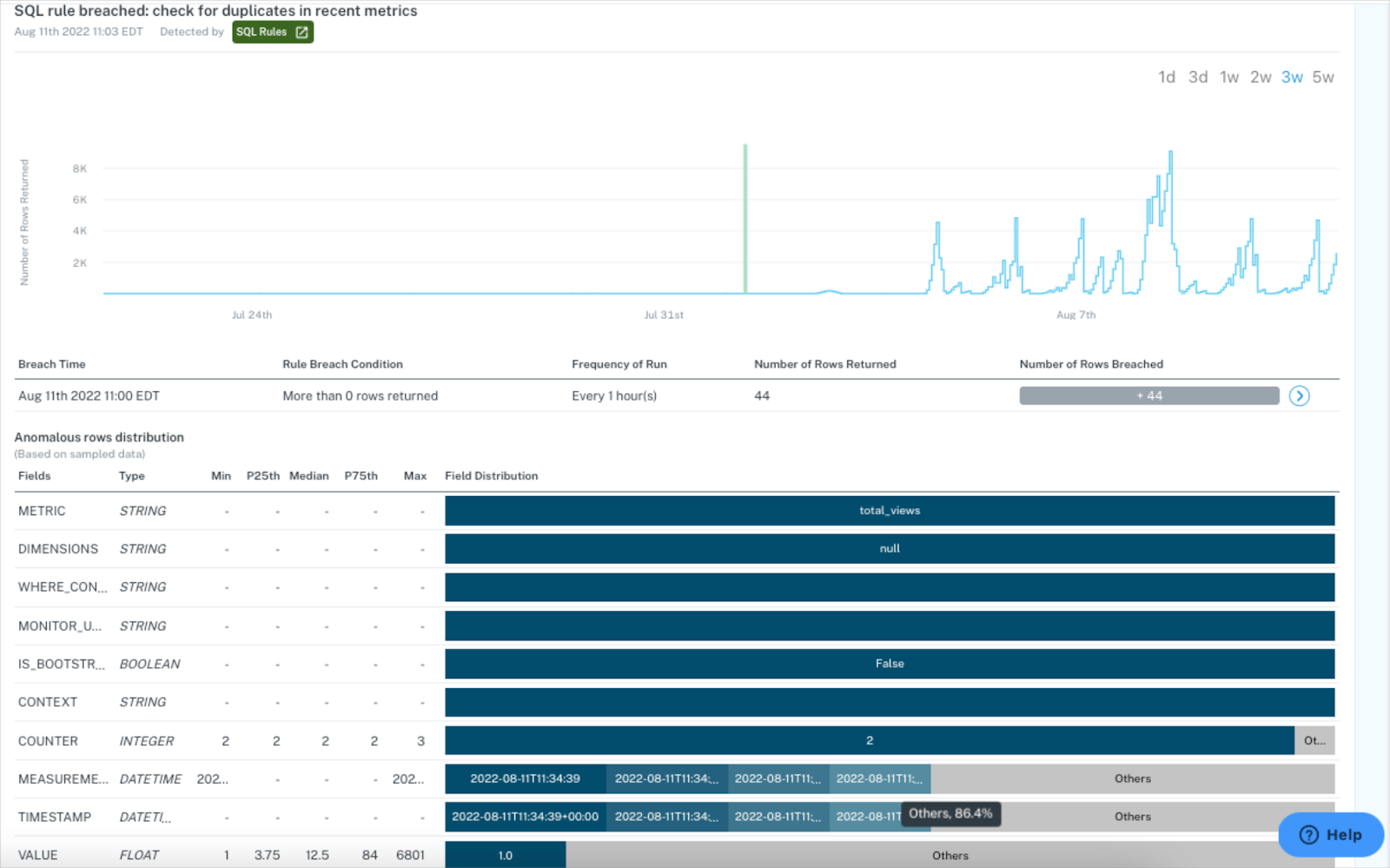
Task: Select the 1.0 segment in VALUE row
Action: (x=505, y=855)
